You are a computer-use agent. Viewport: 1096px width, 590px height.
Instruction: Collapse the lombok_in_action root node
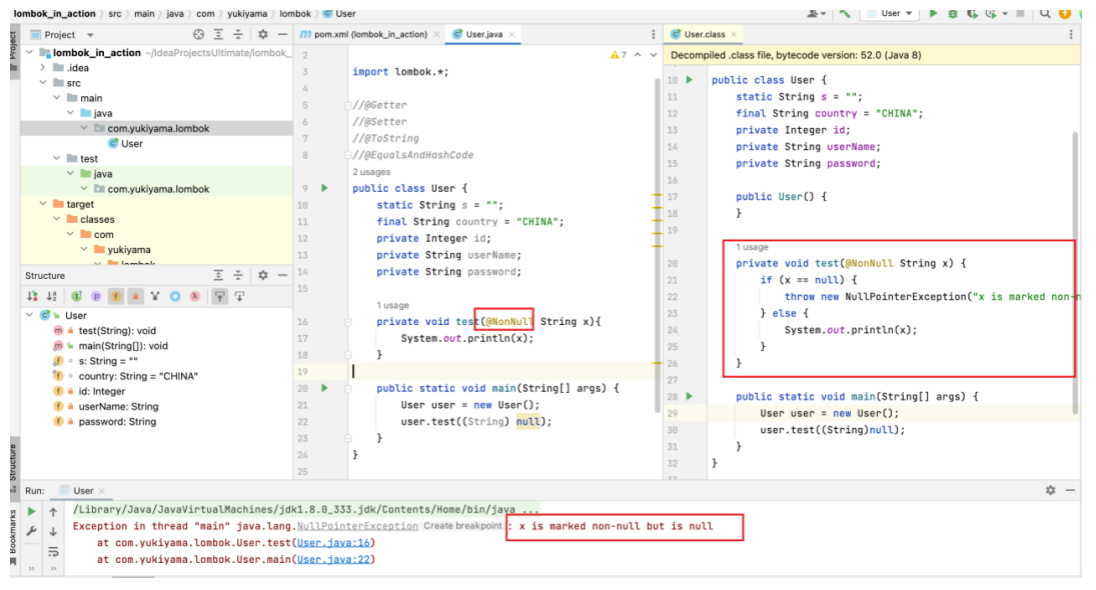click(29, 52)
